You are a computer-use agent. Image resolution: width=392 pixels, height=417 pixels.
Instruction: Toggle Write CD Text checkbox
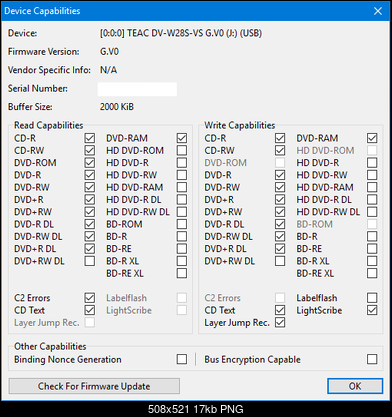280,310
